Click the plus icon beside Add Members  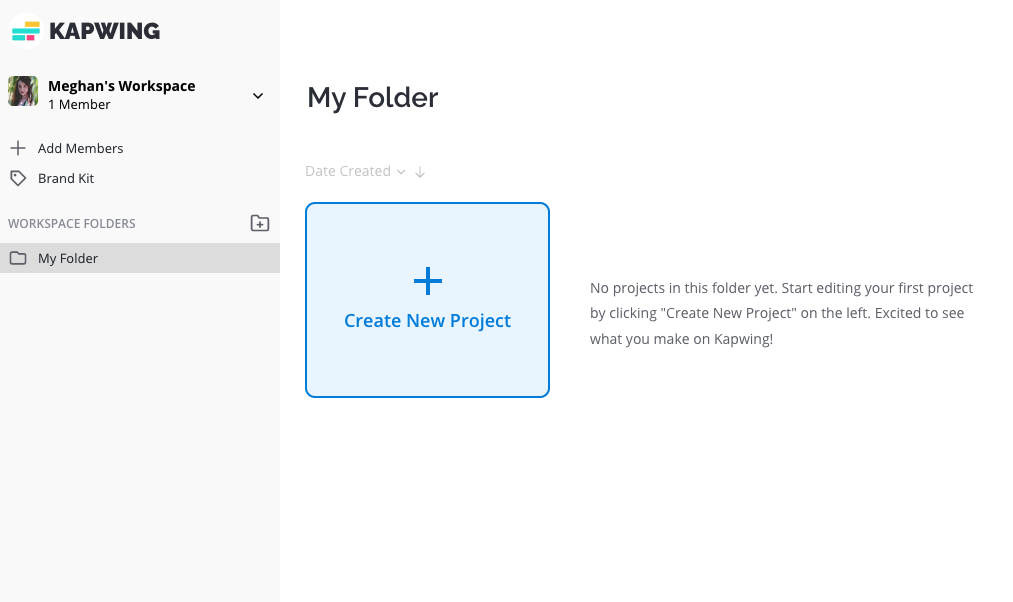[17, 148]
